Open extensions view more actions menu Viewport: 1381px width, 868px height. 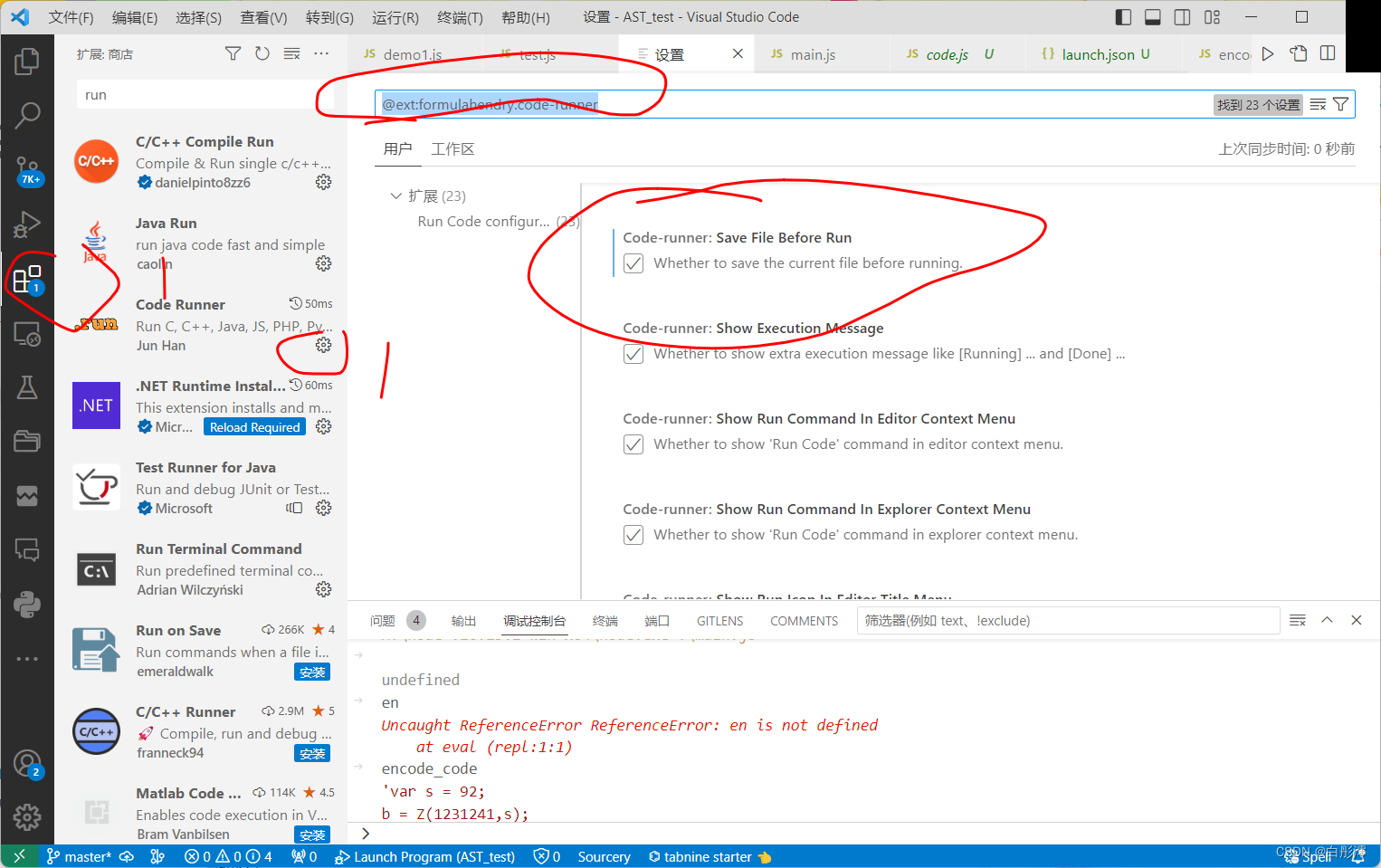pos(321,53)
